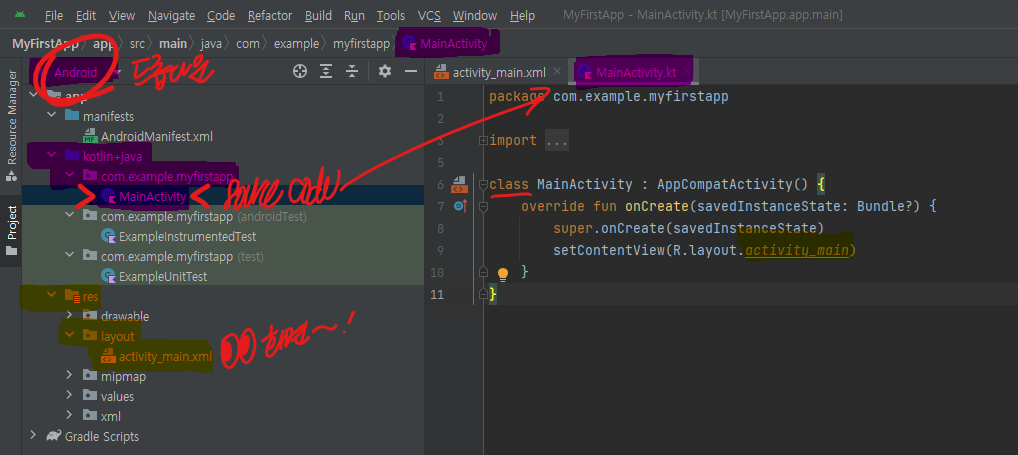Viewport: 1018px width, 455px height.
Task: Open the Run menu
Action: tap(354, 16)
